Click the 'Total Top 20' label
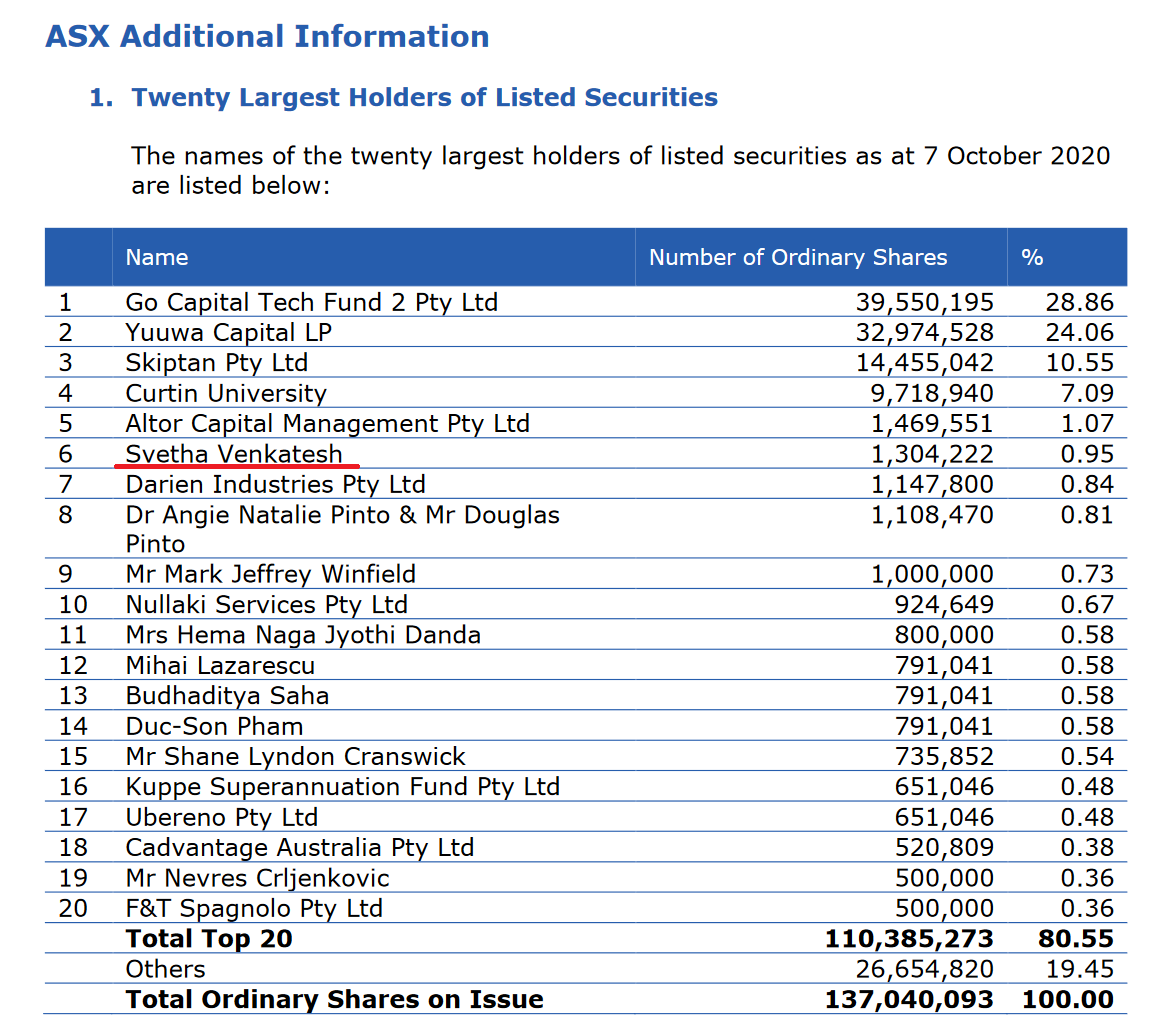This screenshot has width=1162, height=1031. (209, 939)
